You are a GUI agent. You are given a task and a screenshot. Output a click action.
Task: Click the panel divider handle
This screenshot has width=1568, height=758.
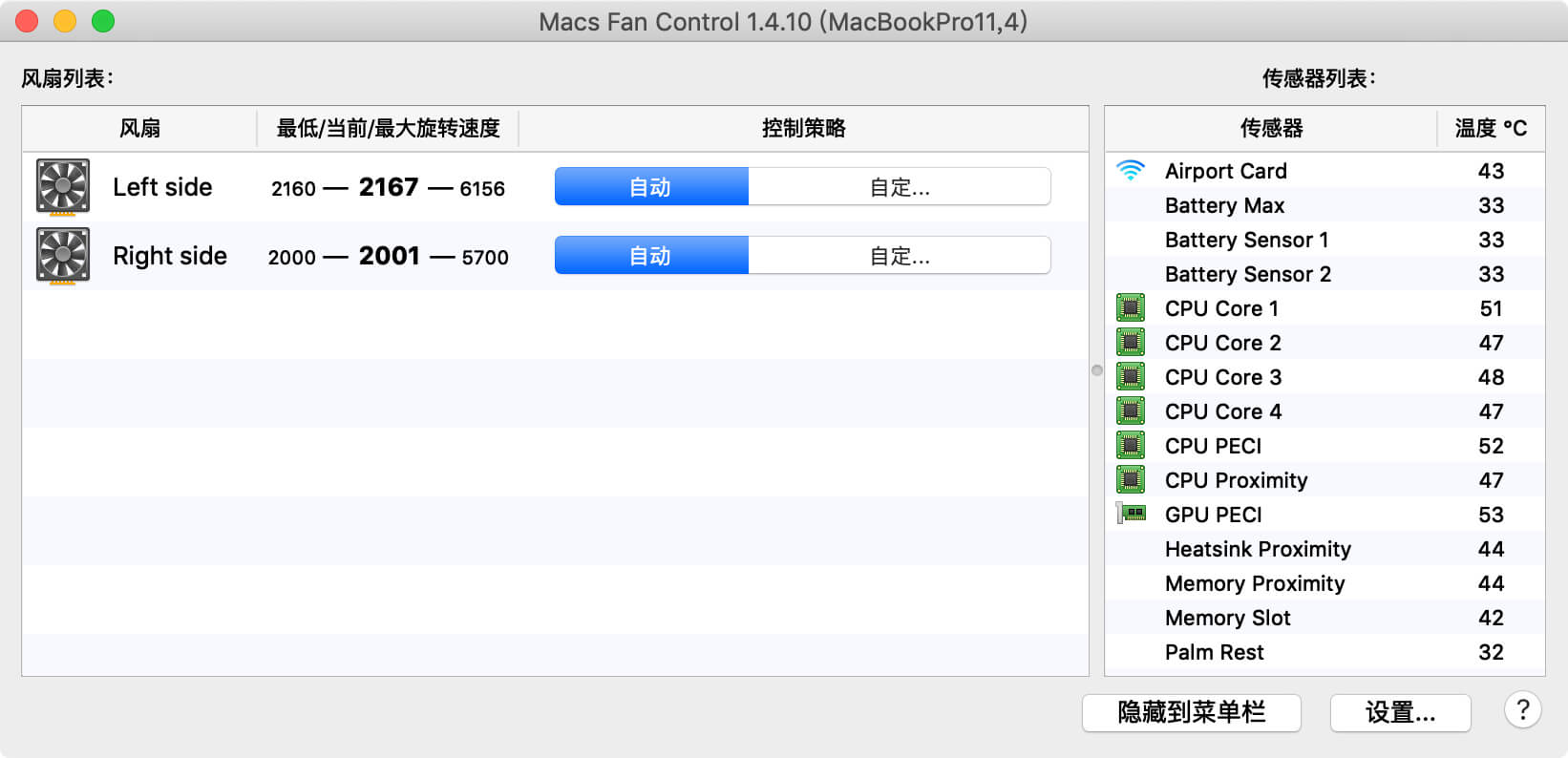1097,370
